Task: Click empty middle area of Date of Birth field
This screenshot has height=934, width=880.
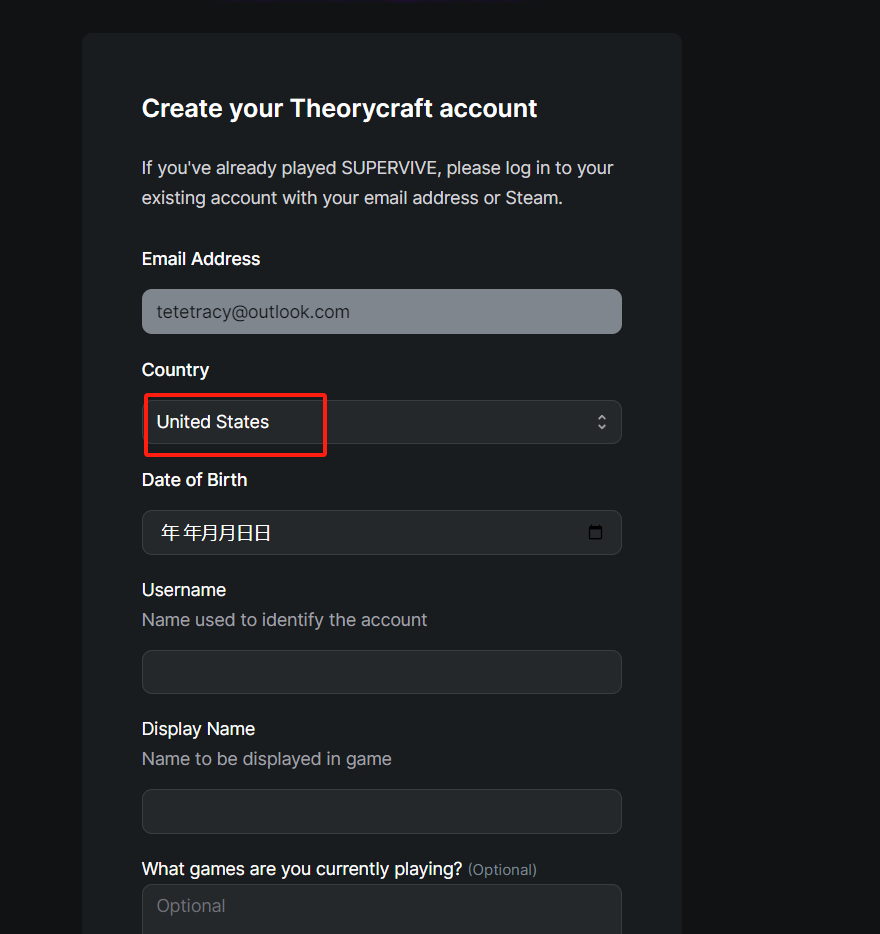Action: [429, 533]
